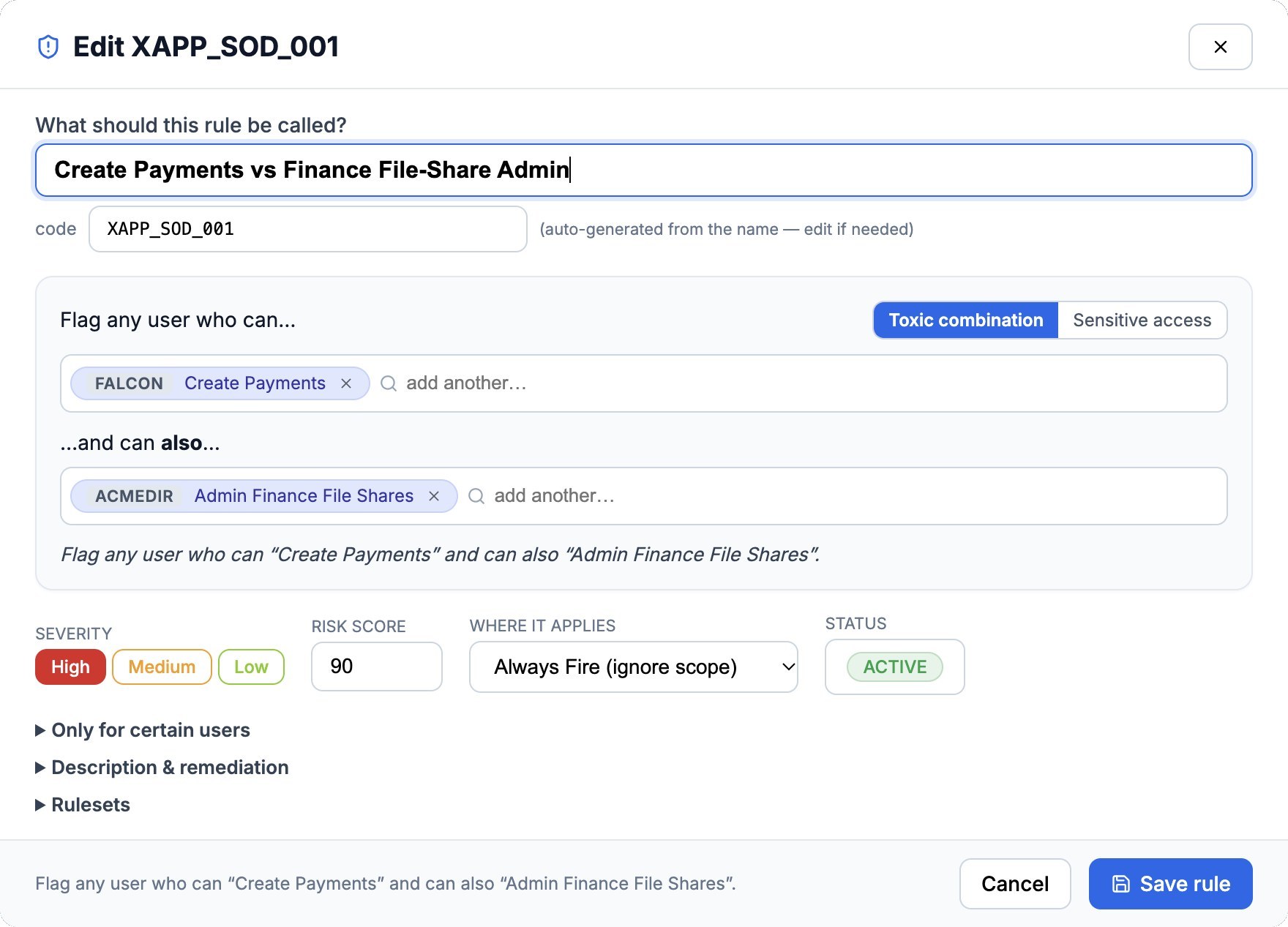Click the Risk Score input showing 90
The width and height of the screenshot is (1288, 927).
tap(377, 667)
